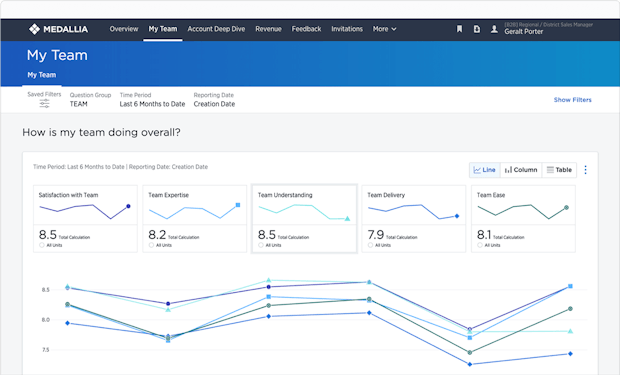Switch to Column chart view
Image resolution: width=620 pixels, height=375 pixels.
(521, 170)
